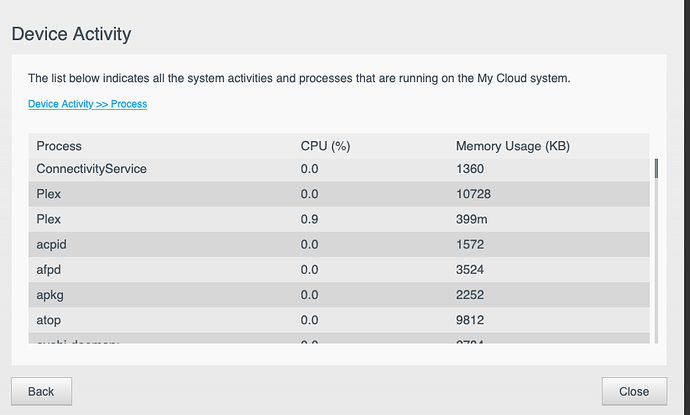Click the CPU (%) column header
Screen dimensions: 690x415
pyautogui.click(x=325, y=146)
